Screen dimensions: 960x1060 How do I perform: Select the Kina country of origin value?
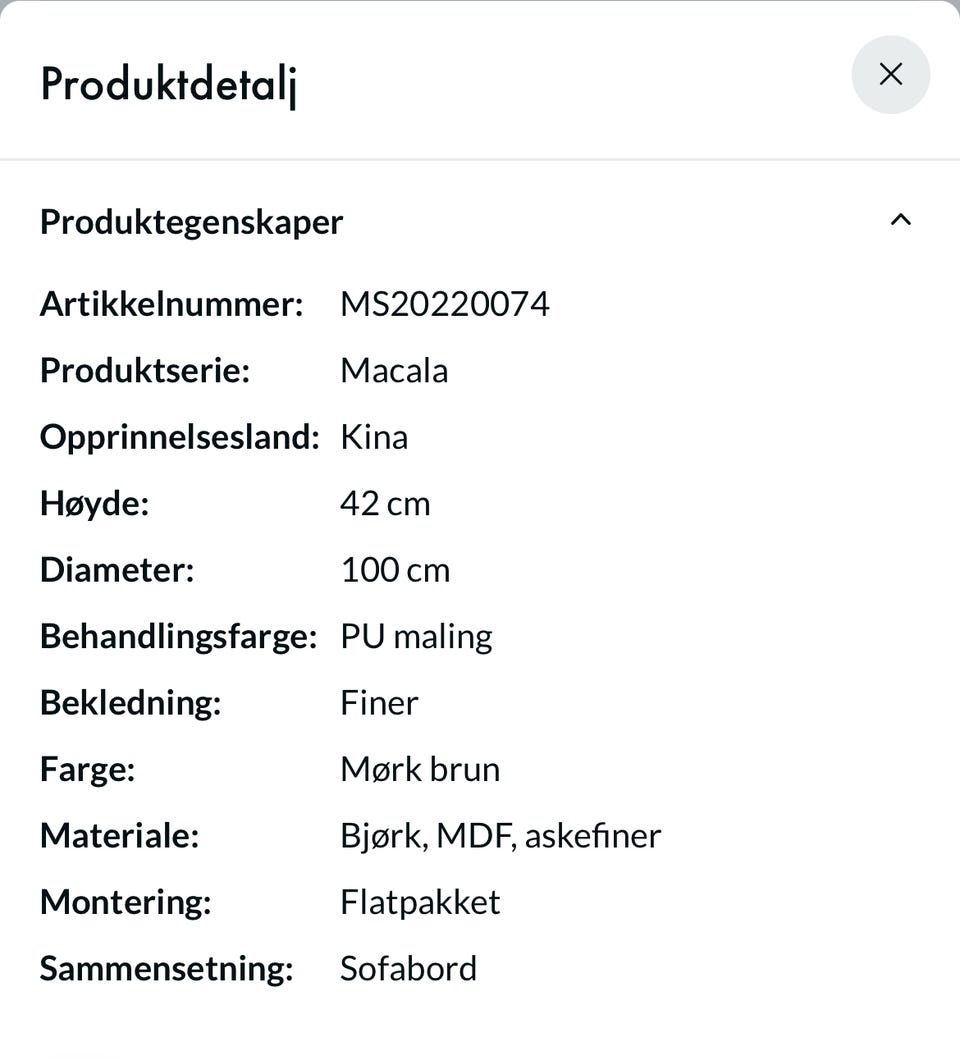[374, 437]
